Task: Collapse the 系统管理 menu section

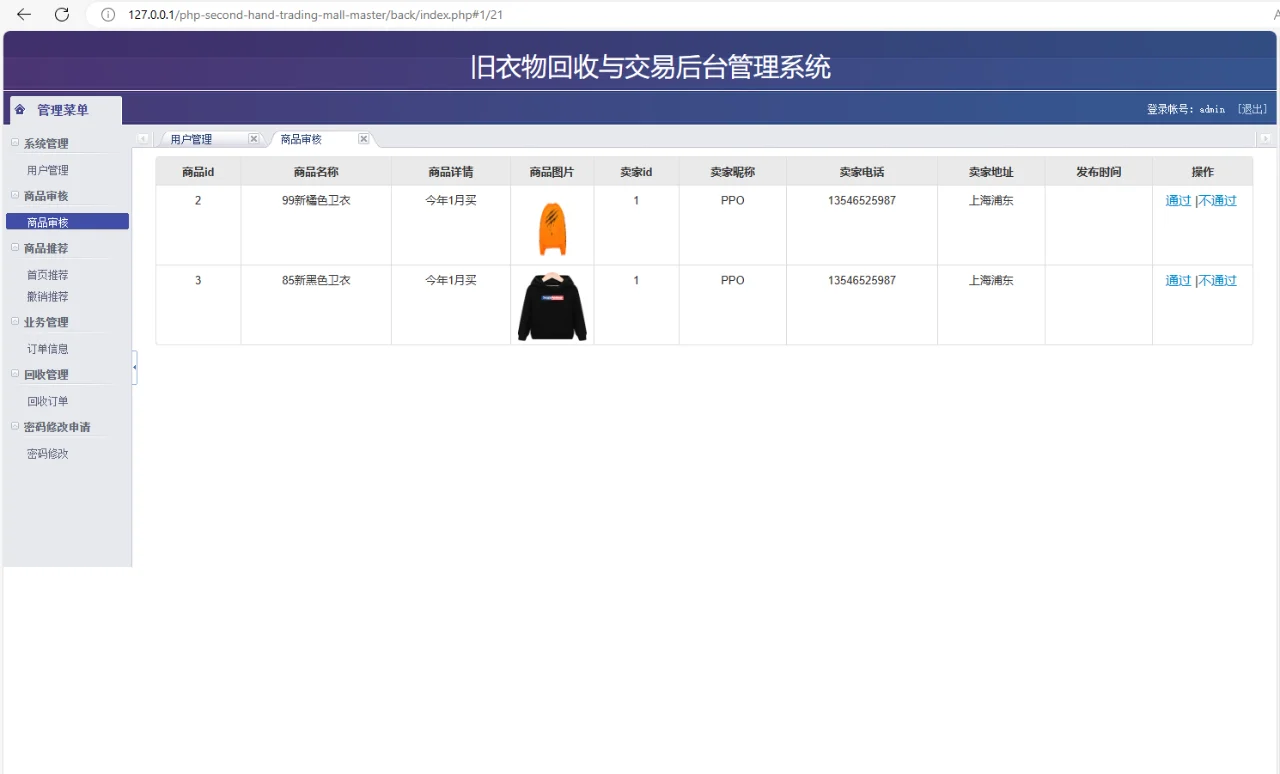Action: (x=13, y=143)
